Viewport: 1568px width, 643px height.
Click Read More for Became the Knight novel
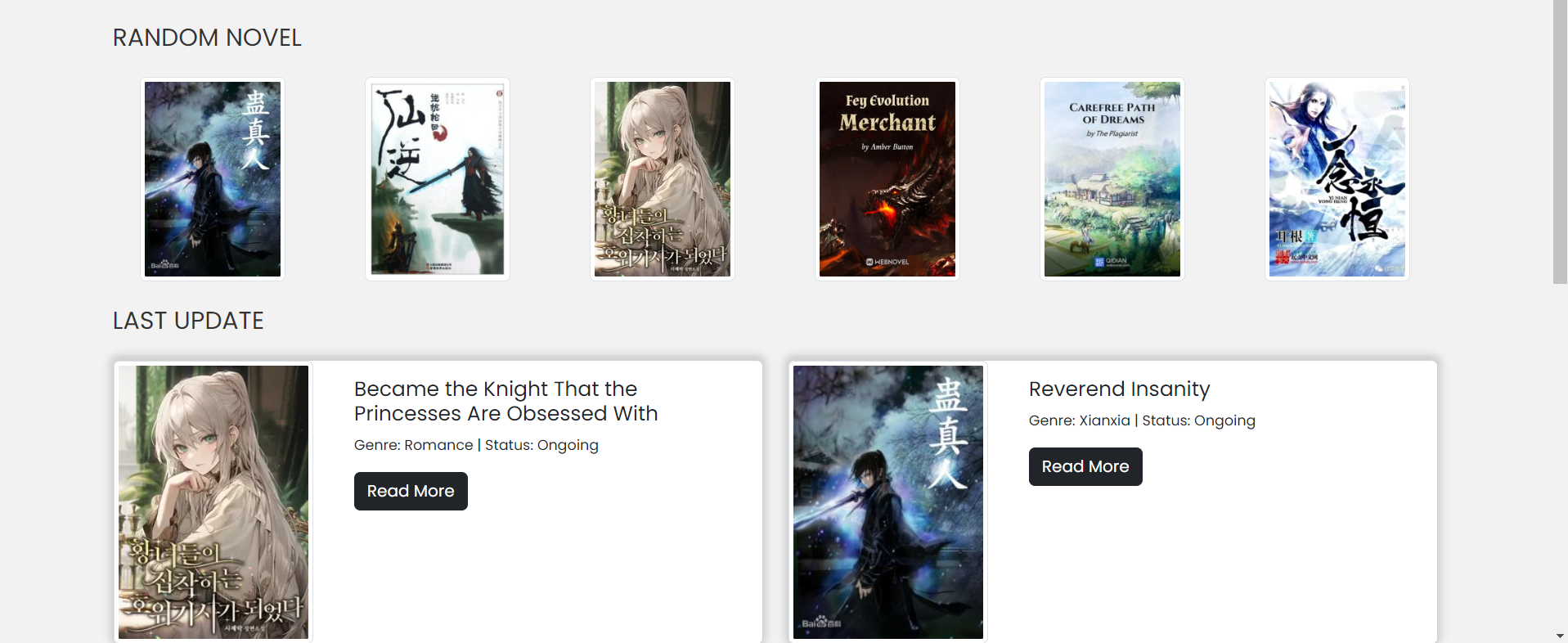pyautogui.click(x=411, y=491)
